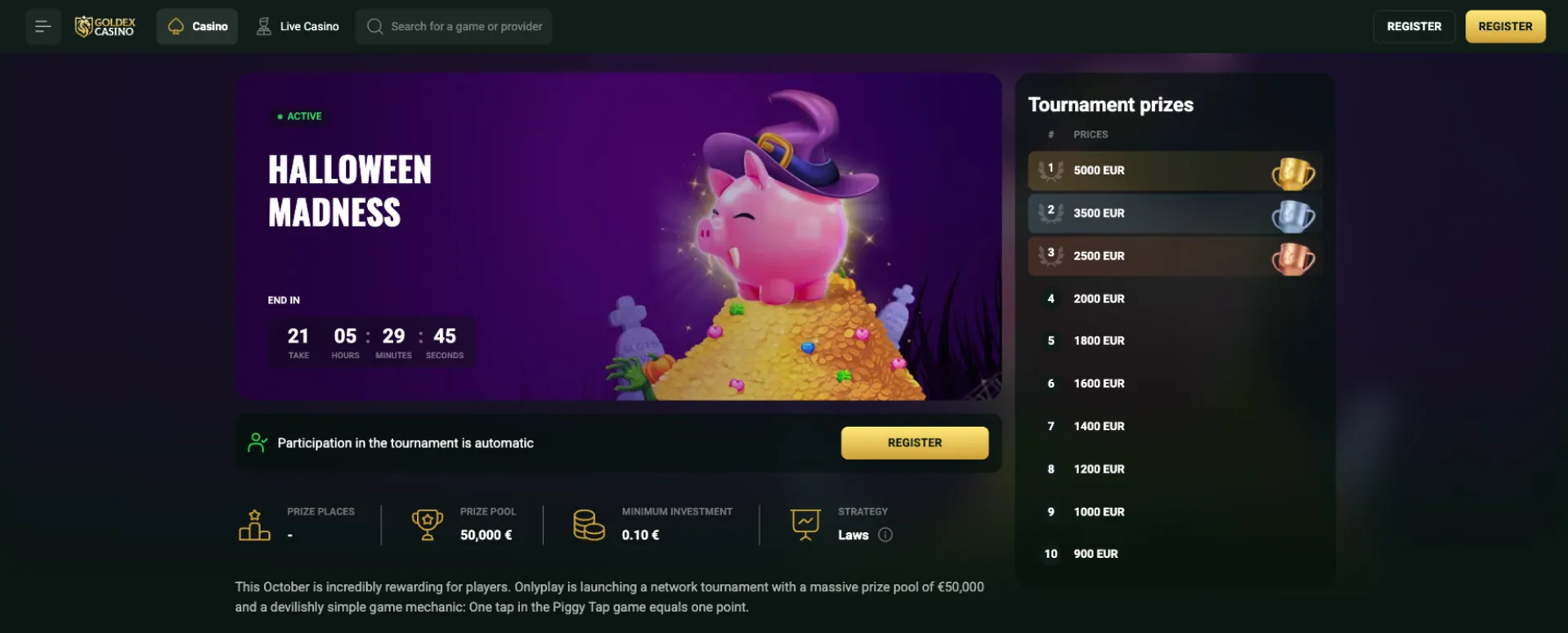Click the yellow Register button in header
1568x633 pixels.
click(1505, 26)
